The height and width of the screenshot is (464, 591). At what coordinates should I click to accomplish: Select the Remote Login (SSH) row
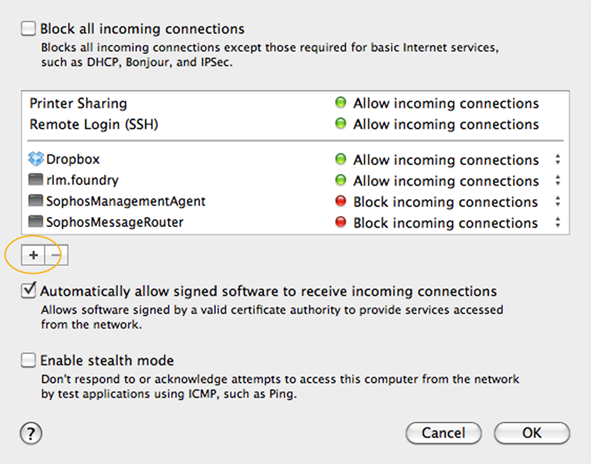296,124
